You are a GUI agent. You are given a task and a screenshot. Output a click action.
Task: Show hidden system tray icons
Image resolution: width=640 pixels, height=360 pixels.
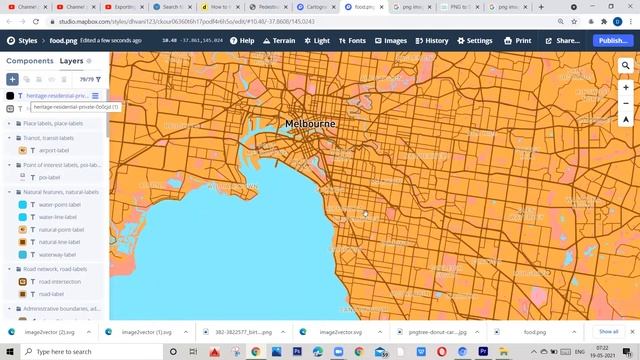tap(533, 351)
